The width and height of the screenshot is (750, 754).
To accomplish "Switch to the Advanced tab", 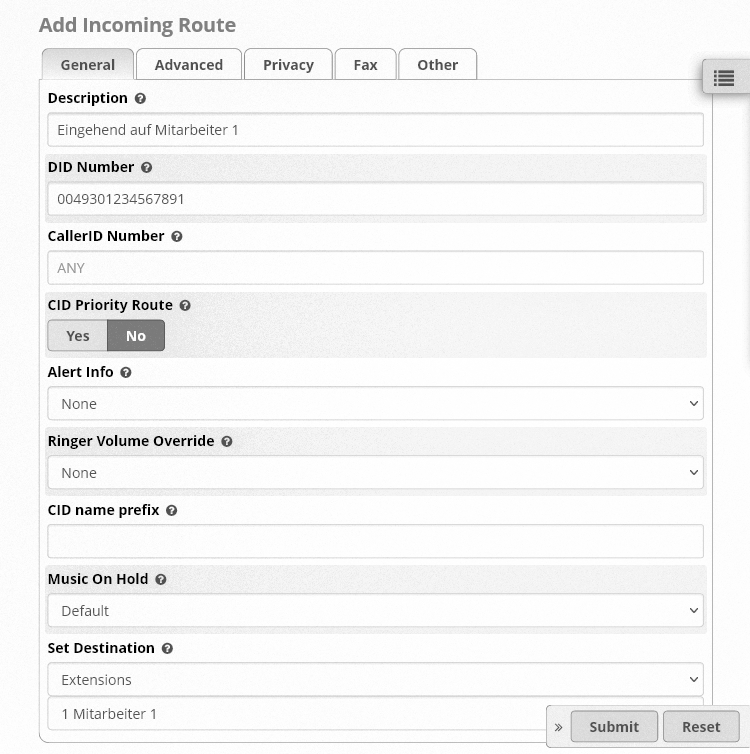I will (189, 64).
